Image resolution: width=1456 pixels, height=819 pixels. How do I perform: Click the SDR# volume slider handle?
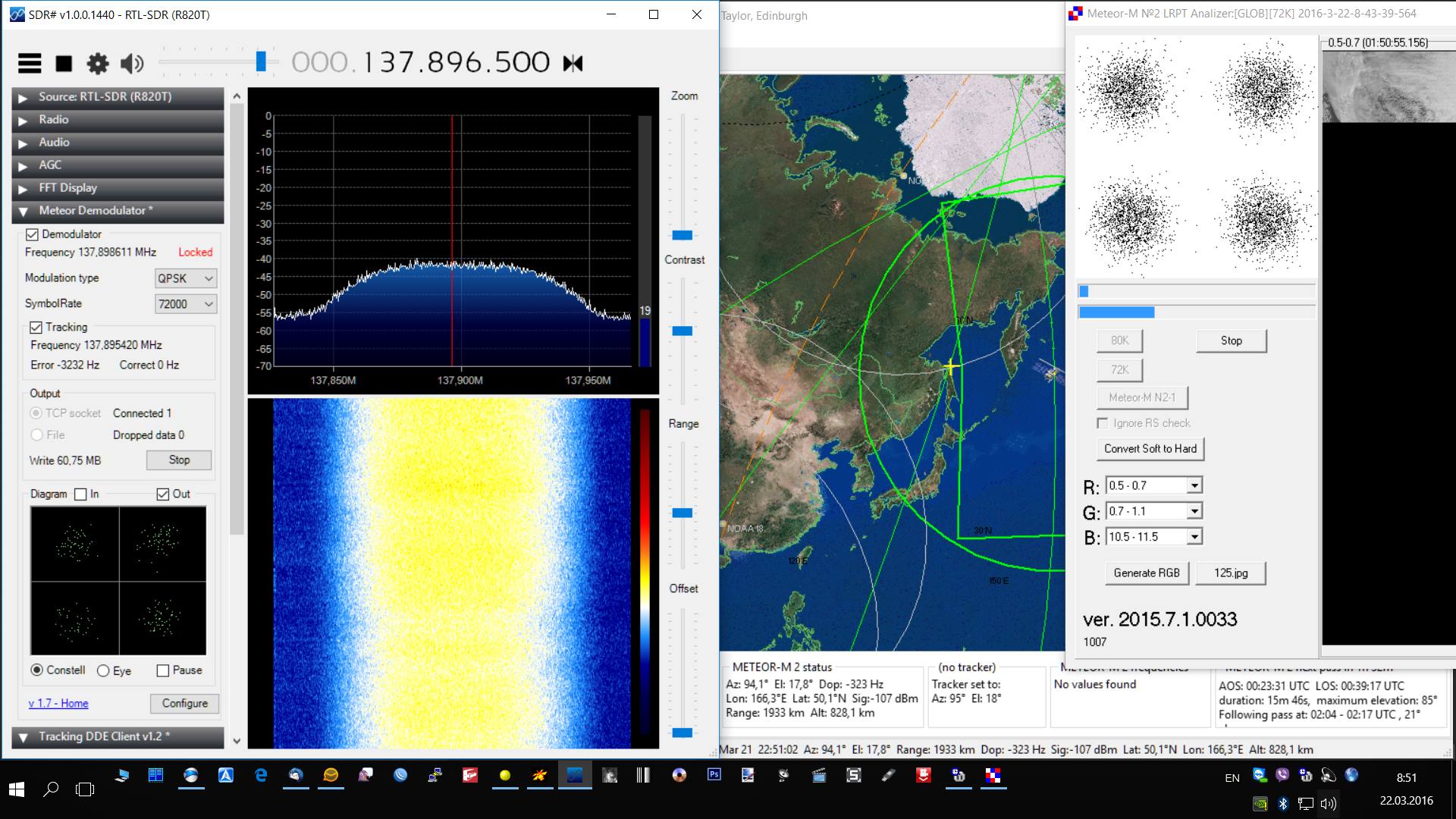[261, 62]
